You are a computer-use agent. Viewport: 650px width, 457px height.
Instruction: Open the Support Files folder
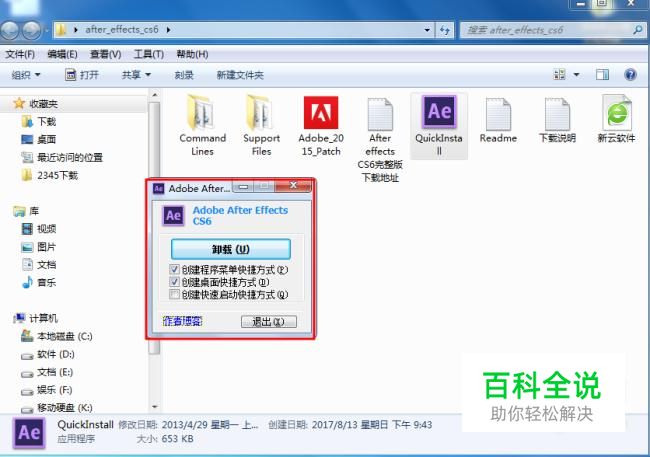(261, 126)
